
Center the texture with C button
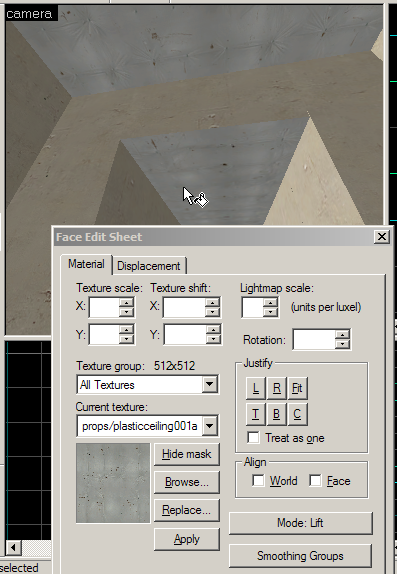pos(297,414)
